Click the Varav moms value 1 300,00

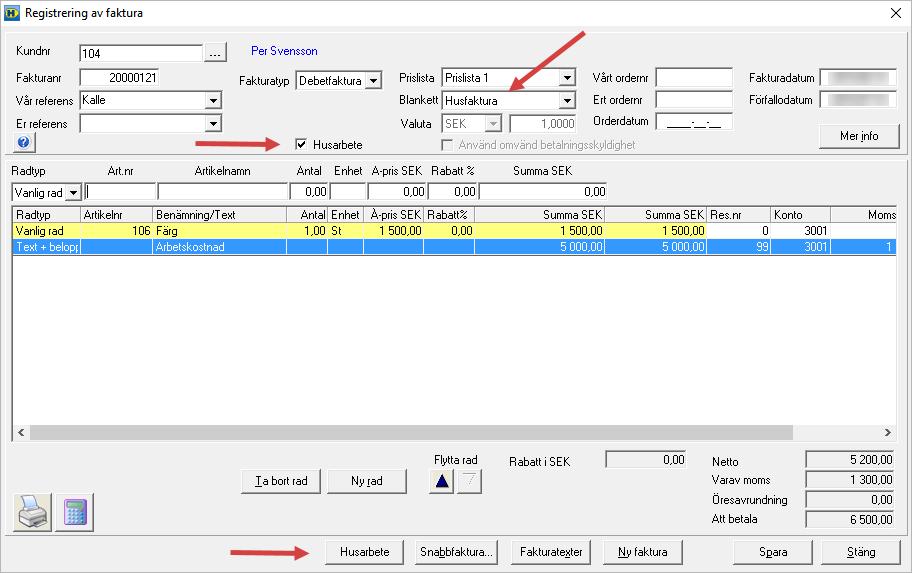(x=850, y=480)
